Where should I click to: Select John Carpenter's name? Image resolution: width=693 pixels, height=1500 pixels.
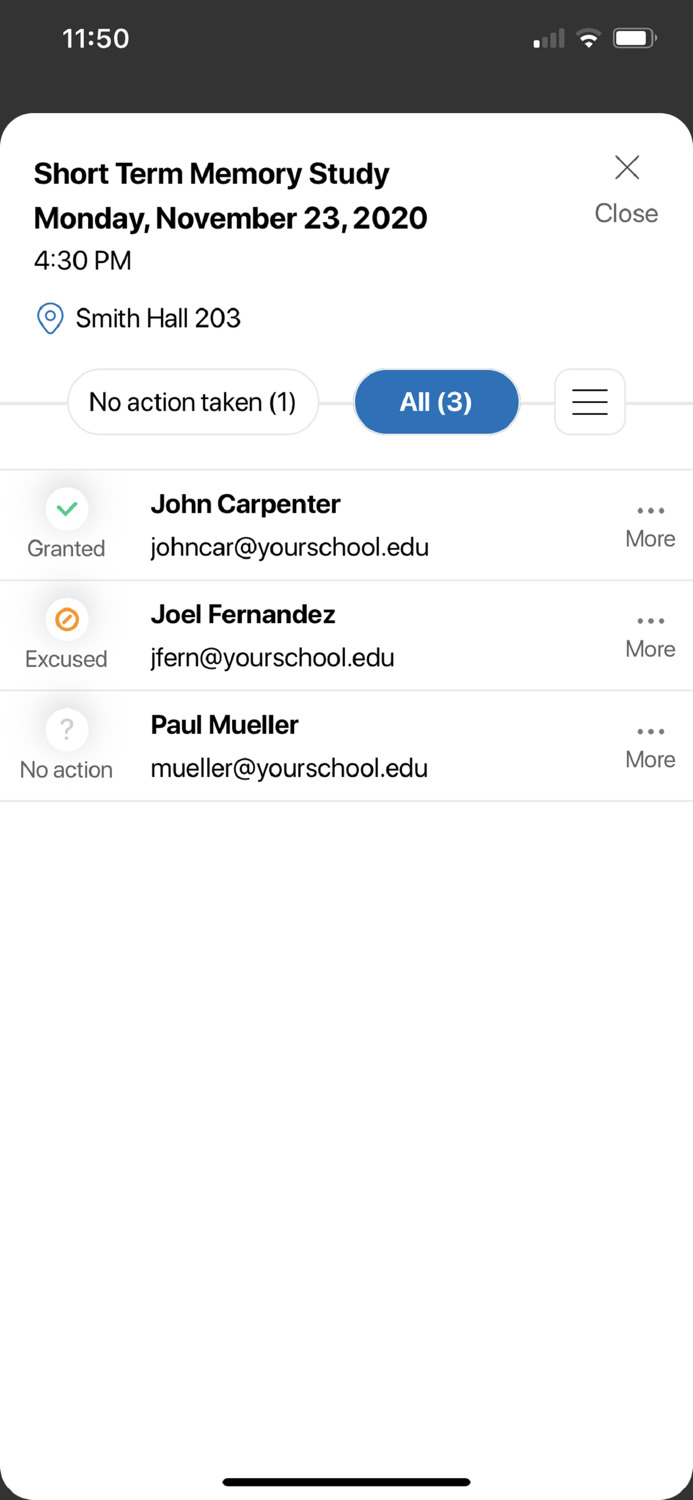(245, 505)
